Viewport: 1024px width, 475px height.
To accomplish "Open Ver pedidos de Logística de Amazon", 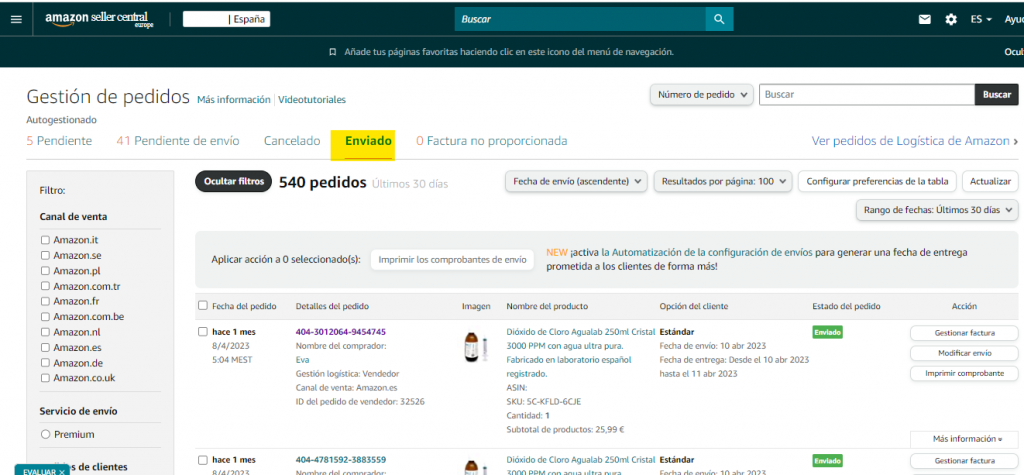I will [914, 140].
